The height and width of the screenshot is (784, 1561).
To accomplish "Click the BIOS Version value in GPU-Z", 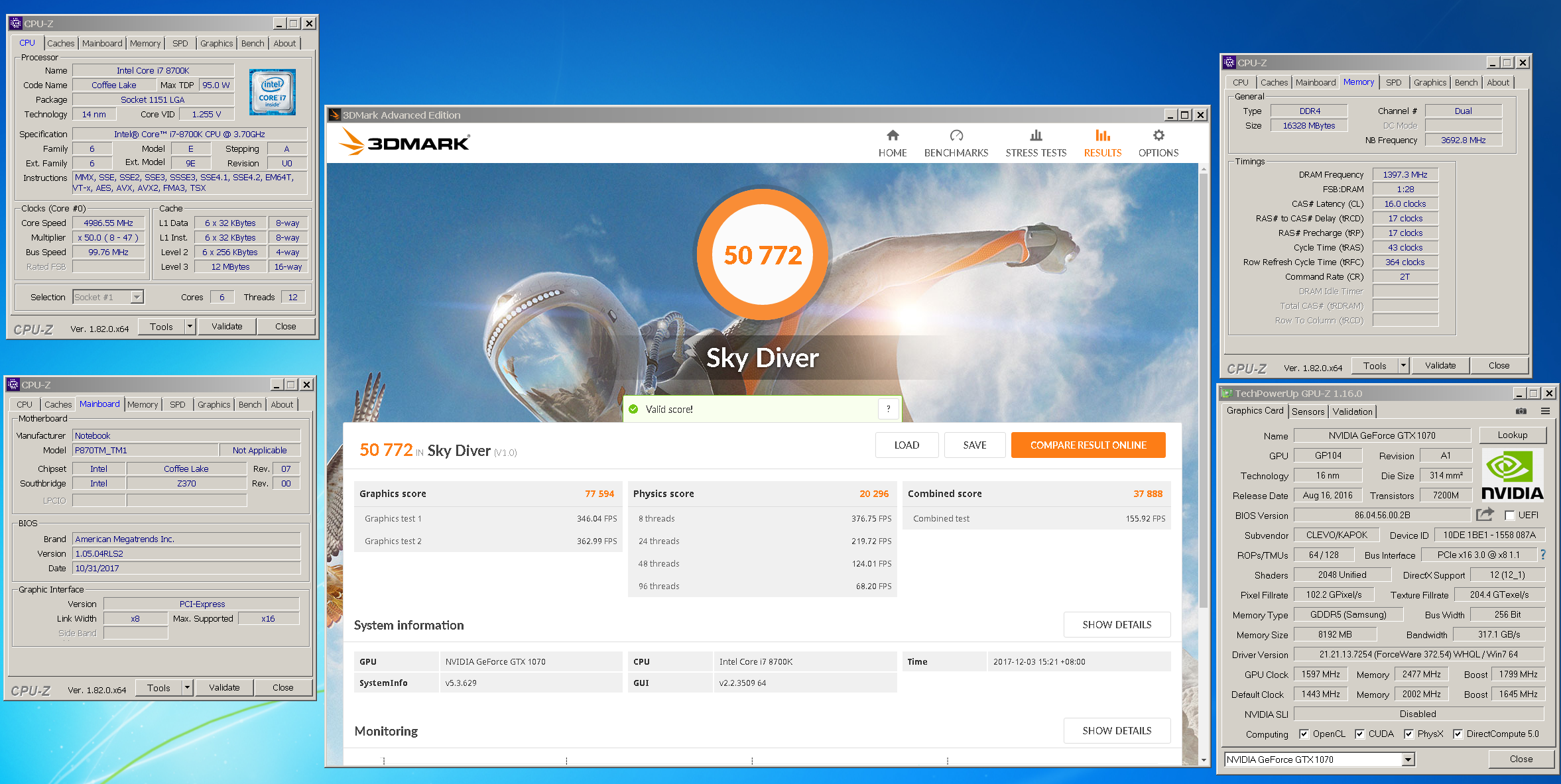I will click(1382, 515).
